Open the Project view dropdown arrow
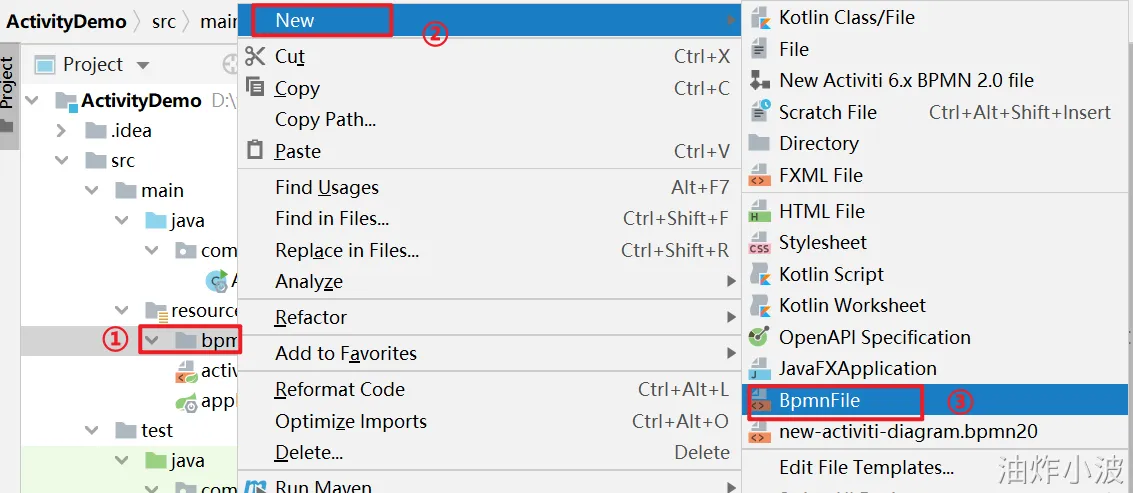This screenshot has height=493, width=1133. 142,65
